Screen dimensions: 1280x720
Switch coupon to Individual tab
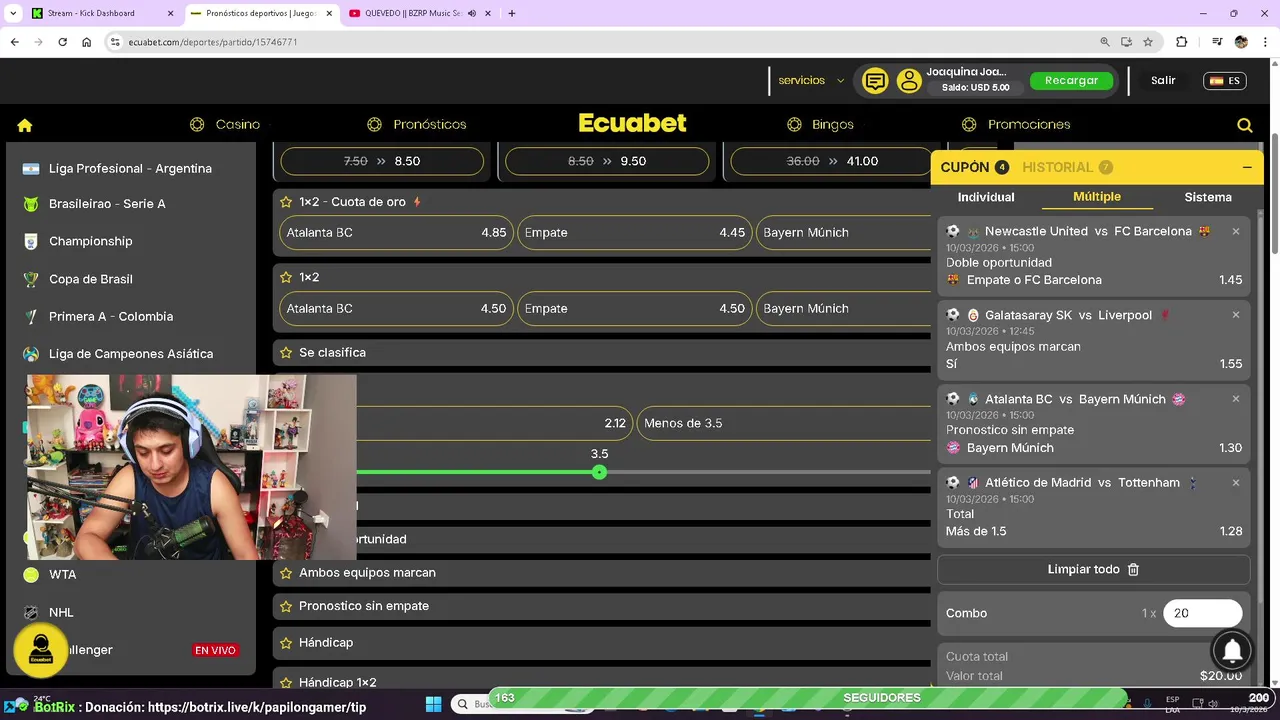tap(986, 198)
